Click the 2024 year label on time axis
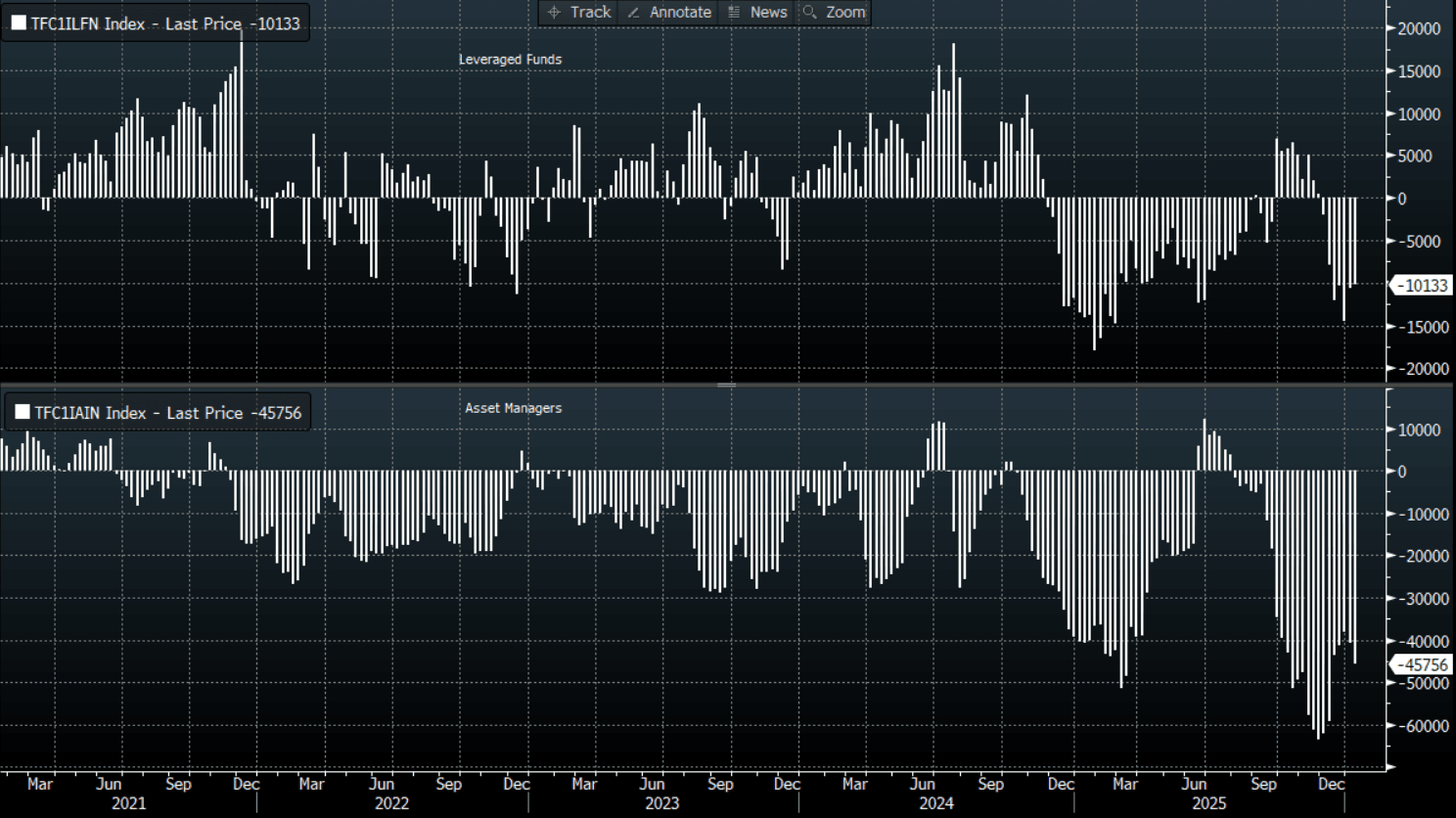The width and height of the screenshot is (1456, 818). click(935, 803)
